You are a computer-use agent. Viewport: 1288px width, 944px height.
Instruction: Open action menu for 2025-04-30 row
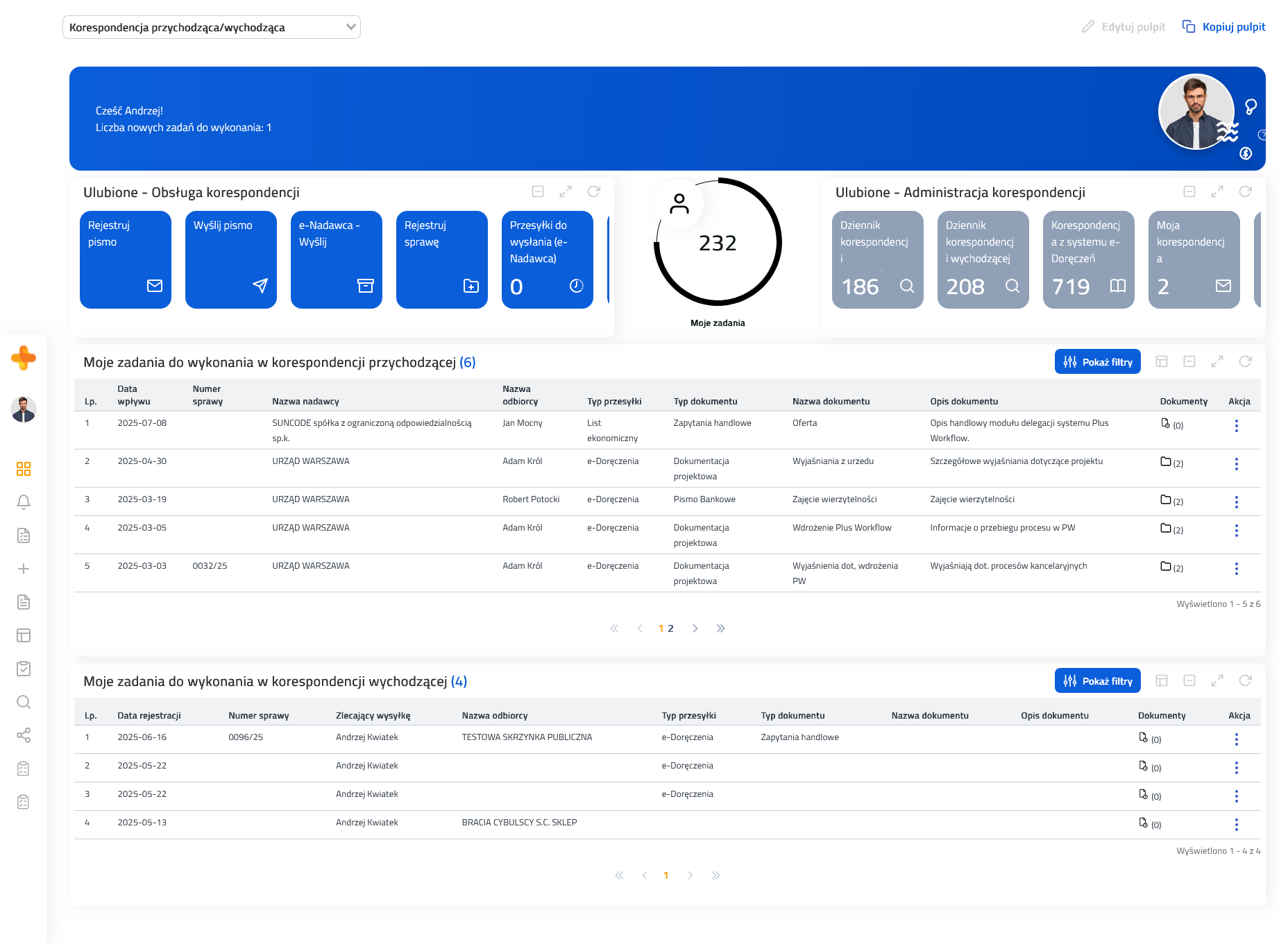1237,464
